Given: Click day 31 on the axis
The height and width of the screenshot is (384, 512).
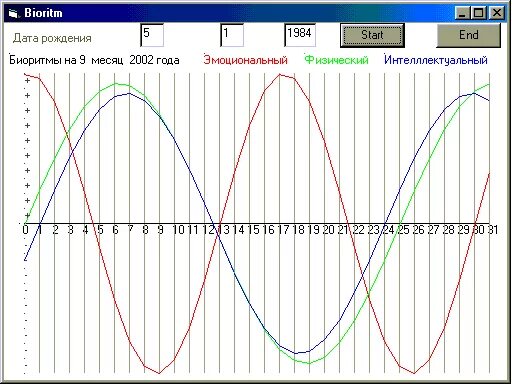Looking at the screenshot, I should pos(492,230).
